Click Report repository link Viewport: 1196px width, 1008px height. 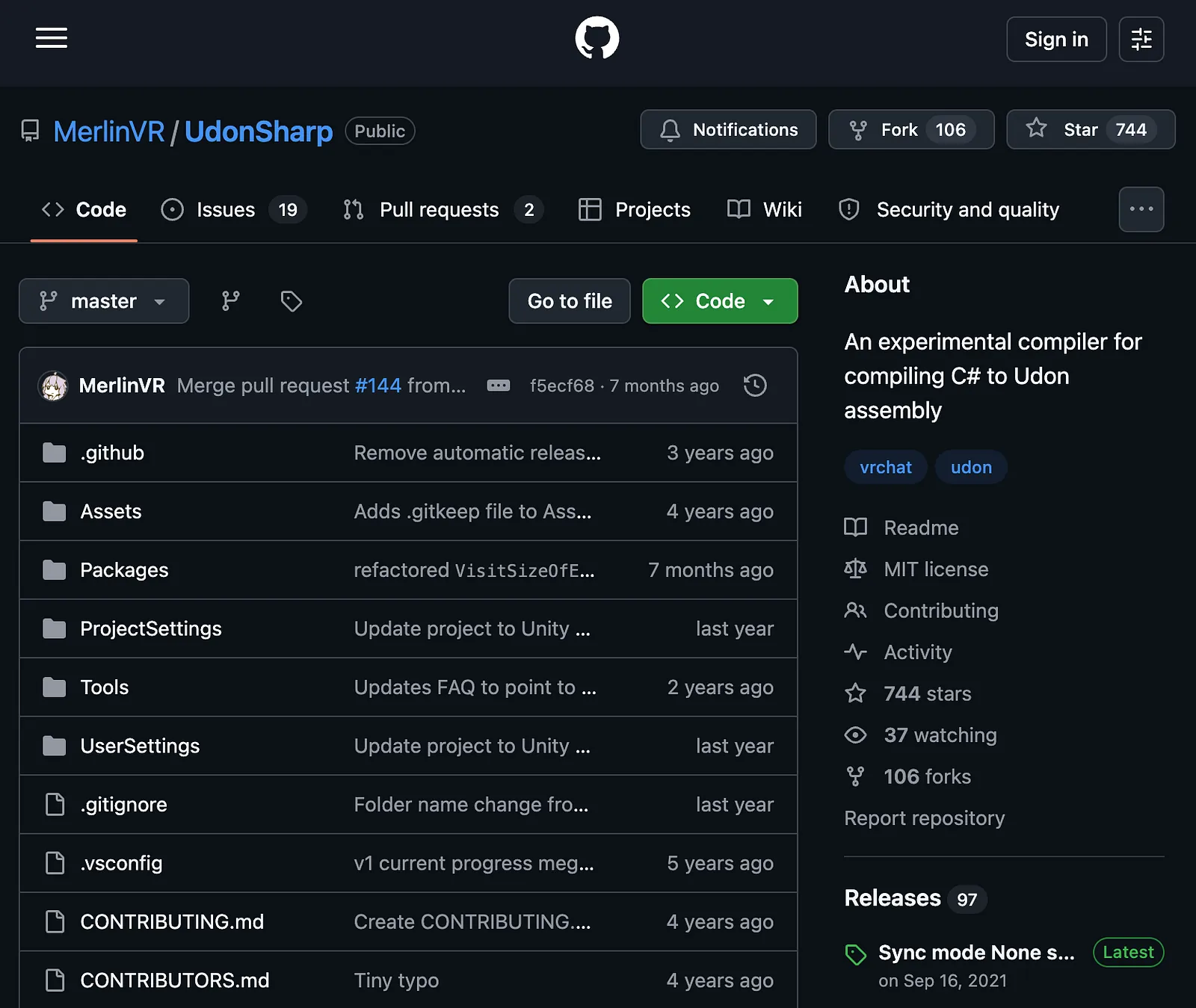(925, 818)
